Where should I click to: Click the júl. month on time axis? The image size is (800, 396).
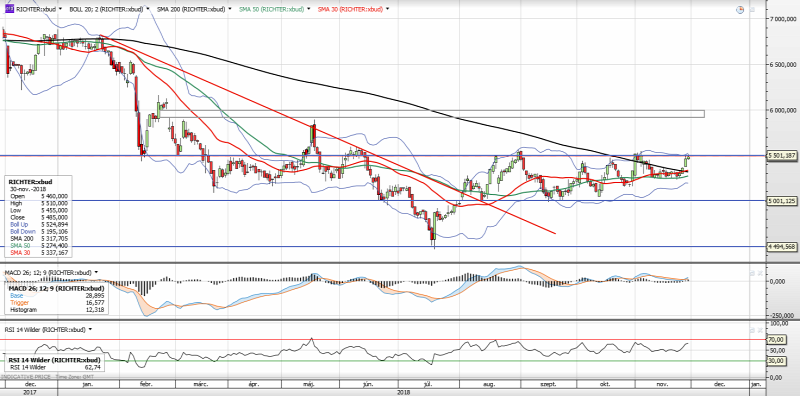click(428, 383)
